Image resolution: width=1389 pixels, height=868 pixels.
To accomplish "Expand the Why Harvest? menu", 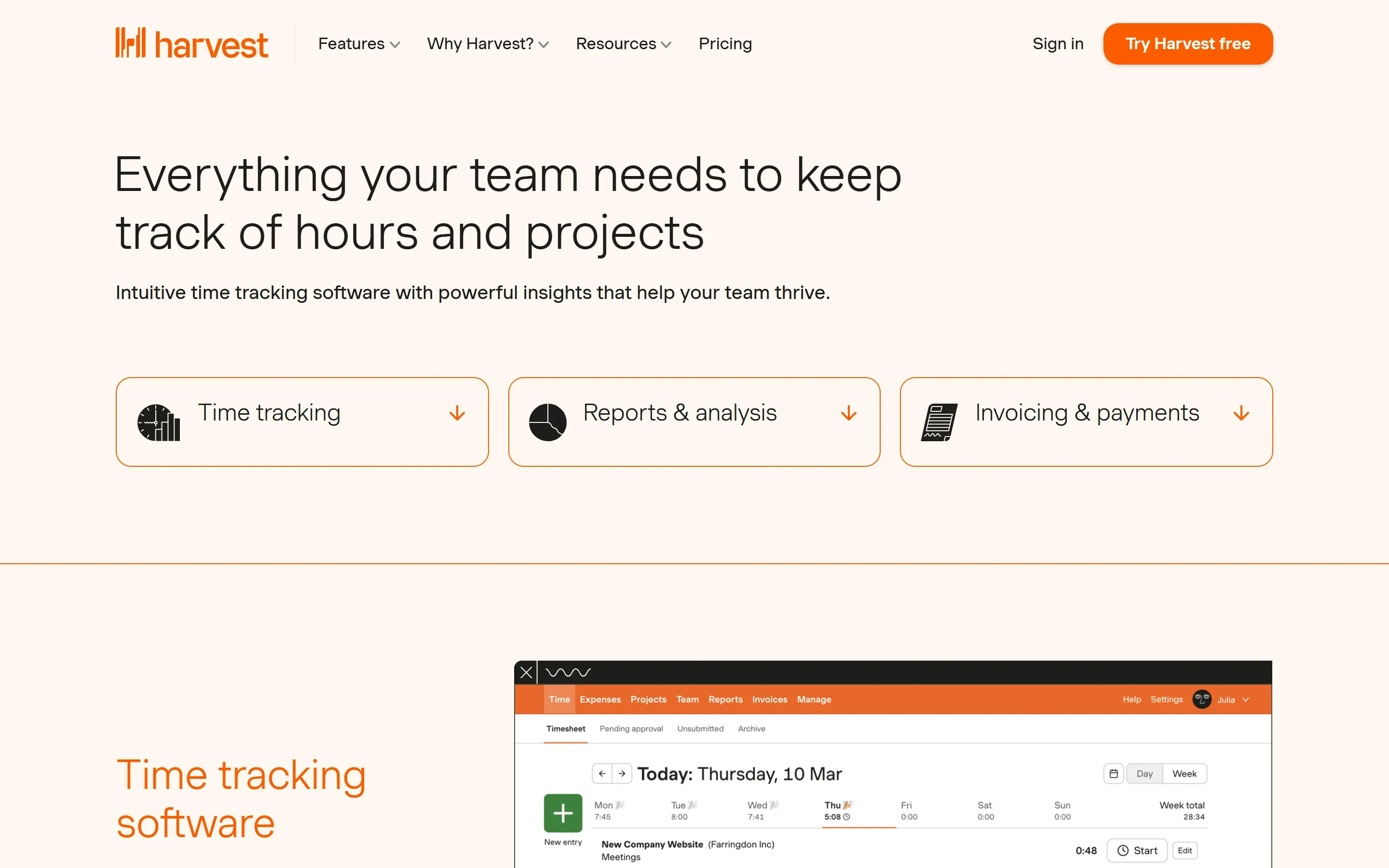I will (x=488, y=43).
